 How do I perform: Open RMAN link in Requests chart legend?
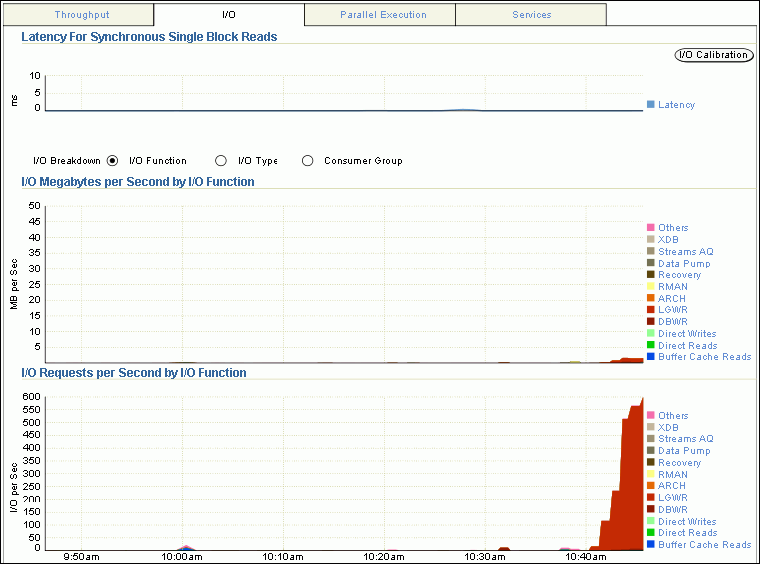point(672,474)
